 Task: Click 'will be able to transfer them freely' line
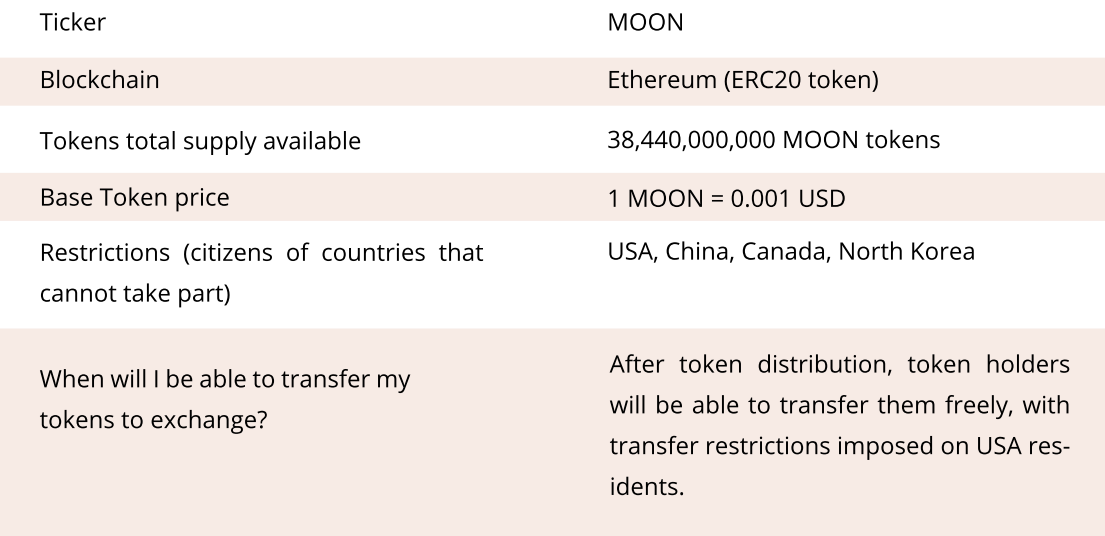[839, 405]
